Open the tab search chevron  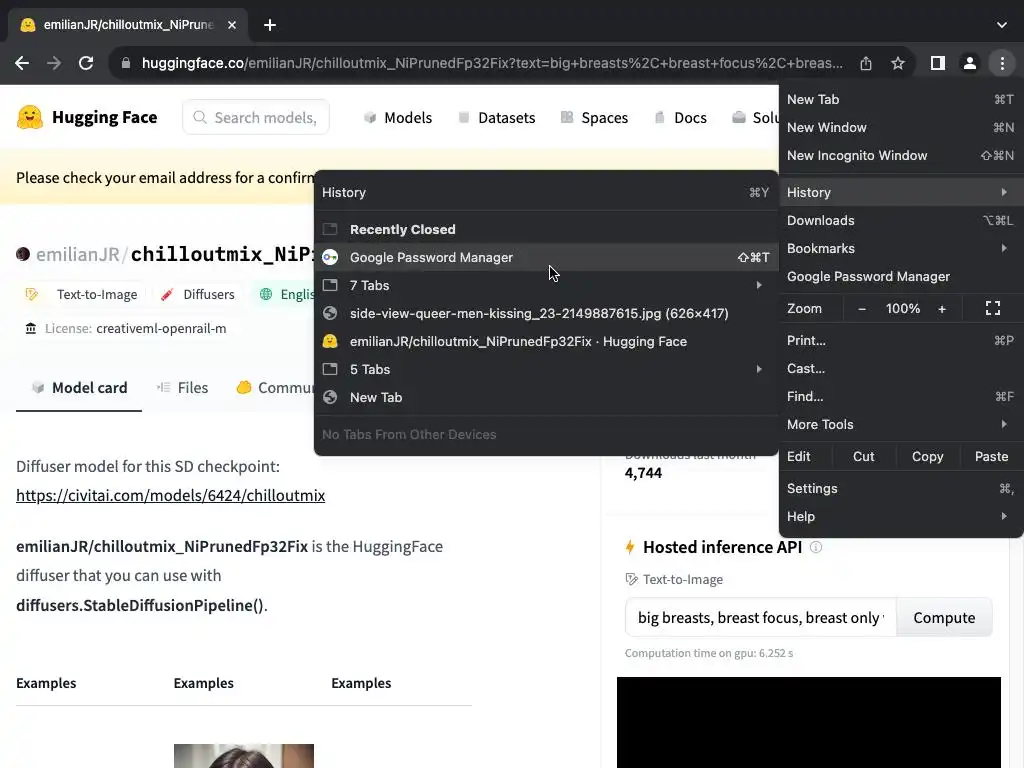coord(1002,25)
